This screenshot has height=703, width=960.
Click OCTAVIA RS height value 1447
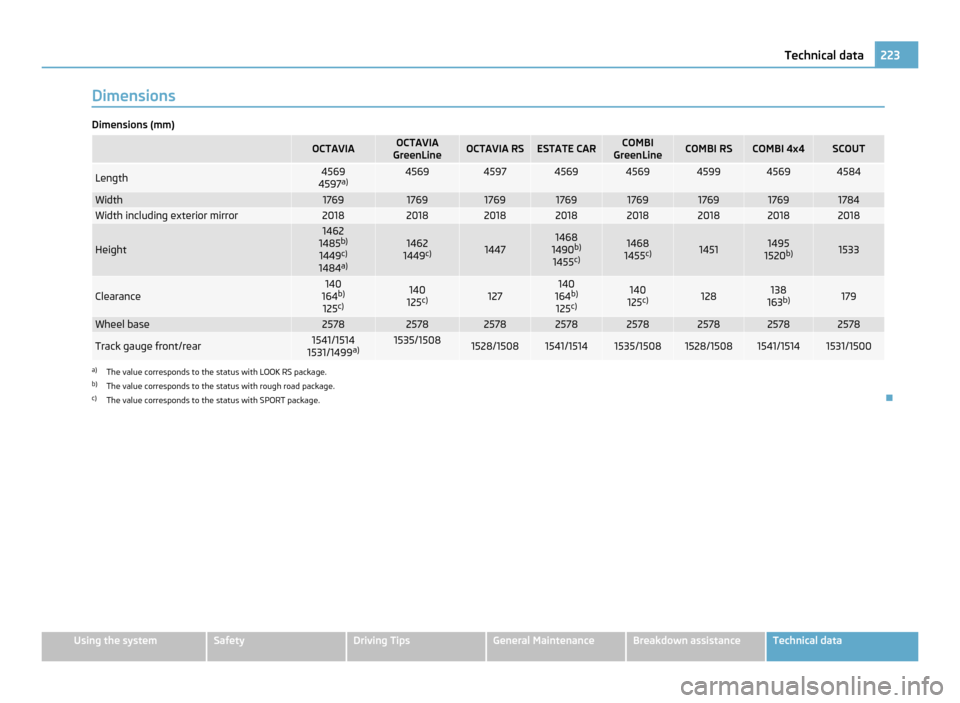[495, 250]
